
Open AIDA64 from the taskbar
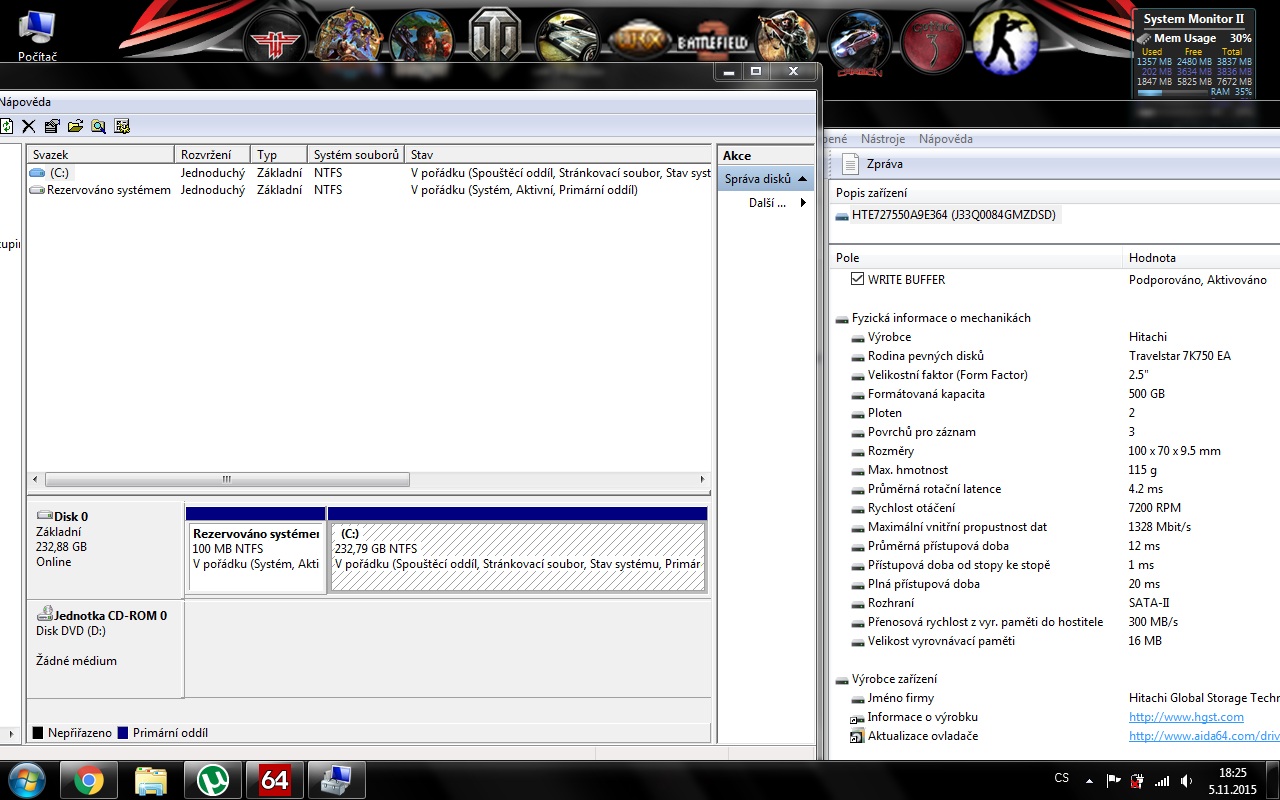coord(275,779)
